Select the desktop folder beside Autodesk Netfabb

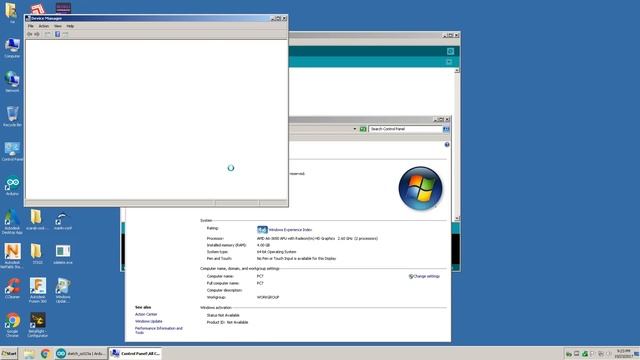[37, 254]
